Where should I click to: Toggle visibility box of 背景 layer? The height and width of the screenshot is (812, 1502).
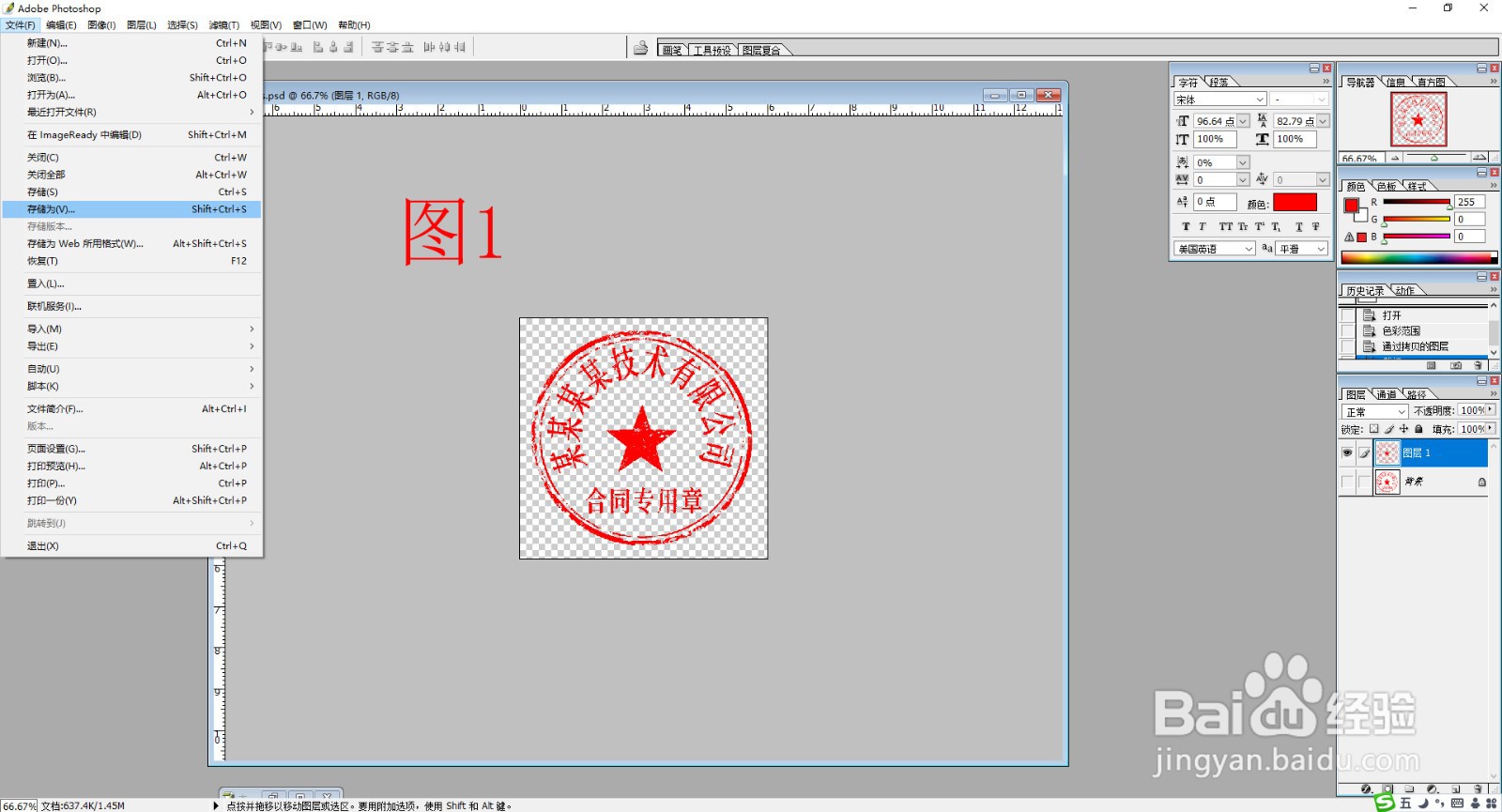click(x=1347, y=483)
